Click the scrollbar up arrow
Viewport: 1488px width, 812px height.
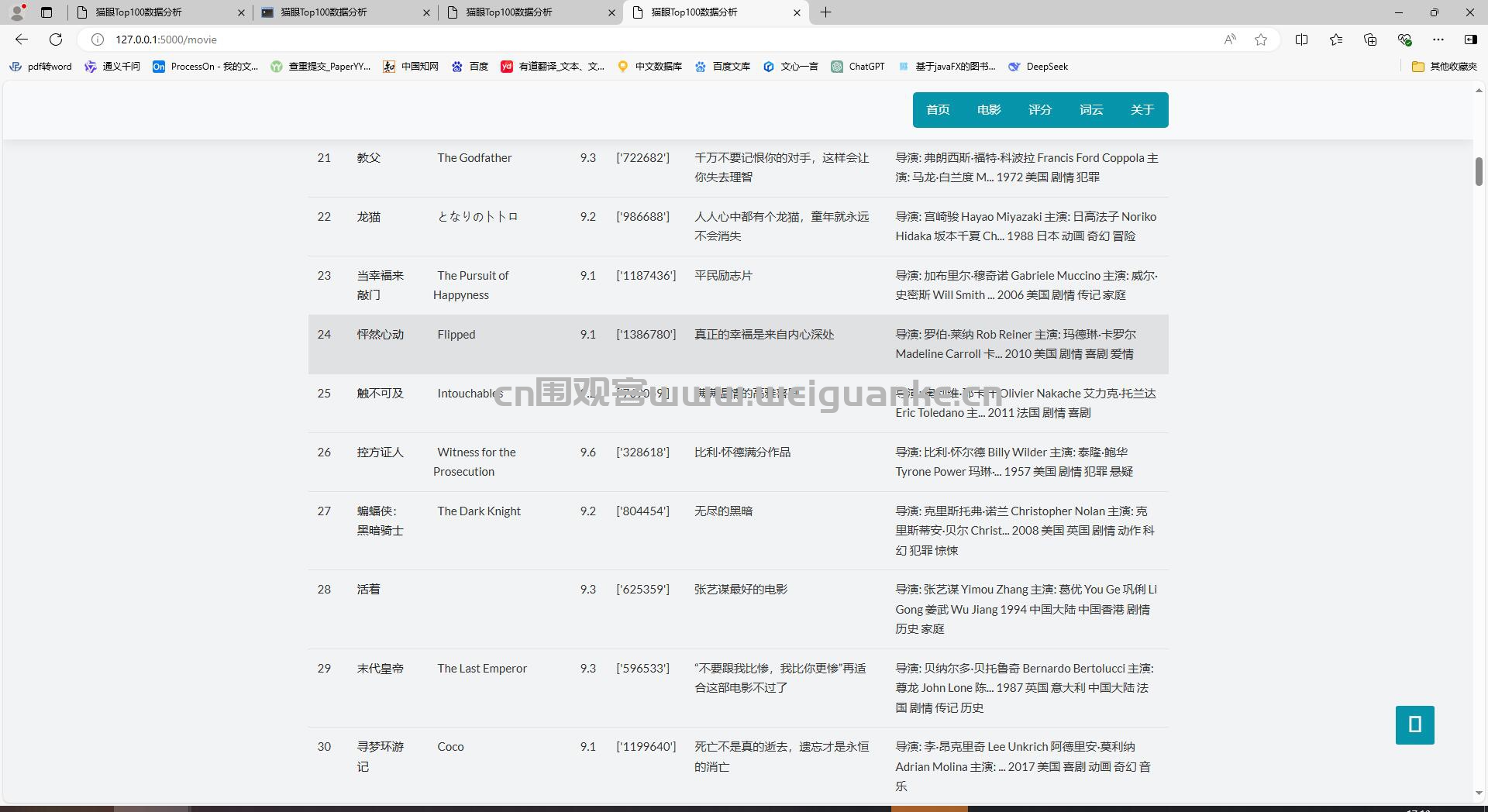point(1479,91)
